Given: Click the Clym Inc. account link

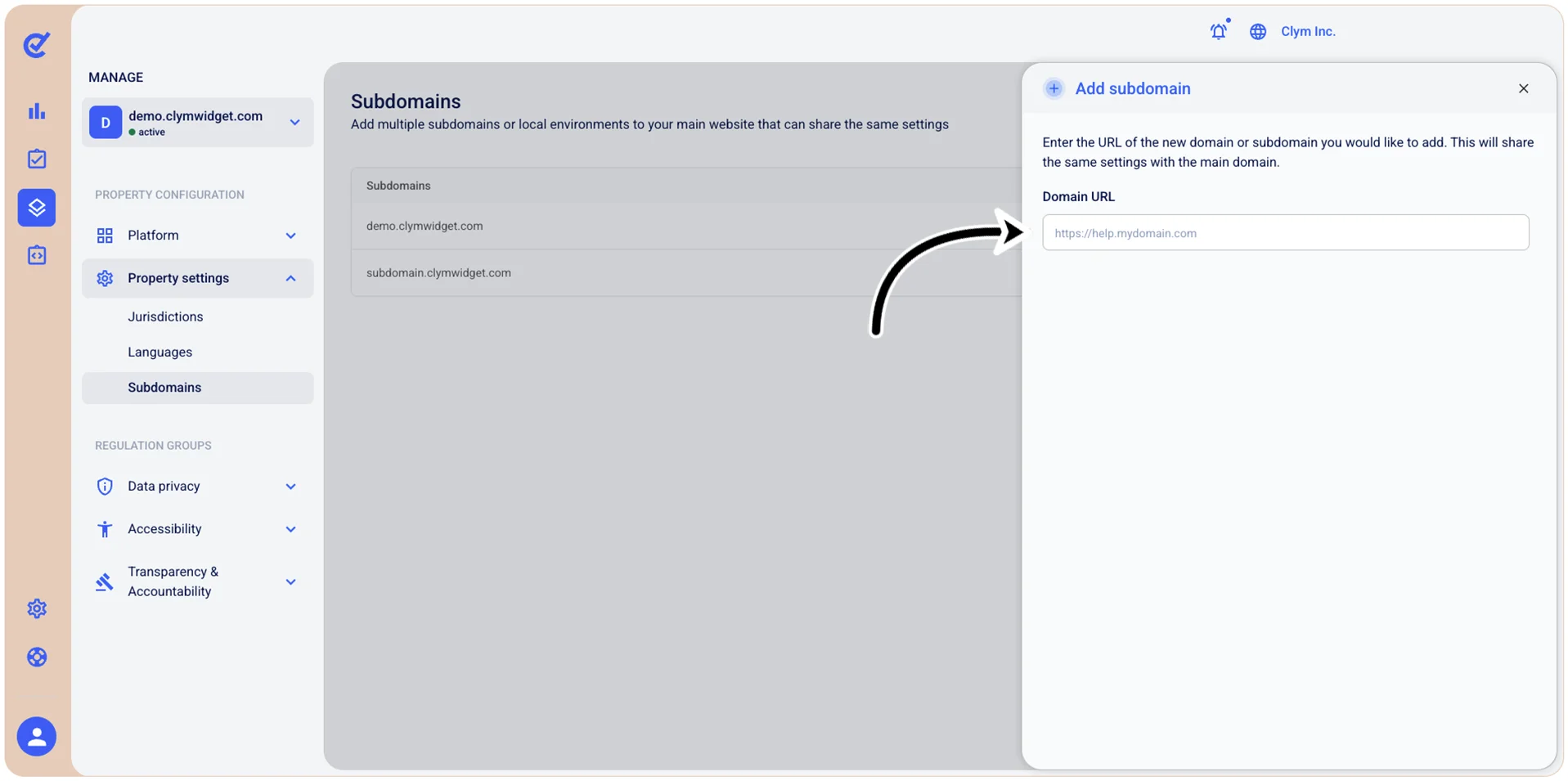Looking at the screenshot, I should tap(1308, 31).
